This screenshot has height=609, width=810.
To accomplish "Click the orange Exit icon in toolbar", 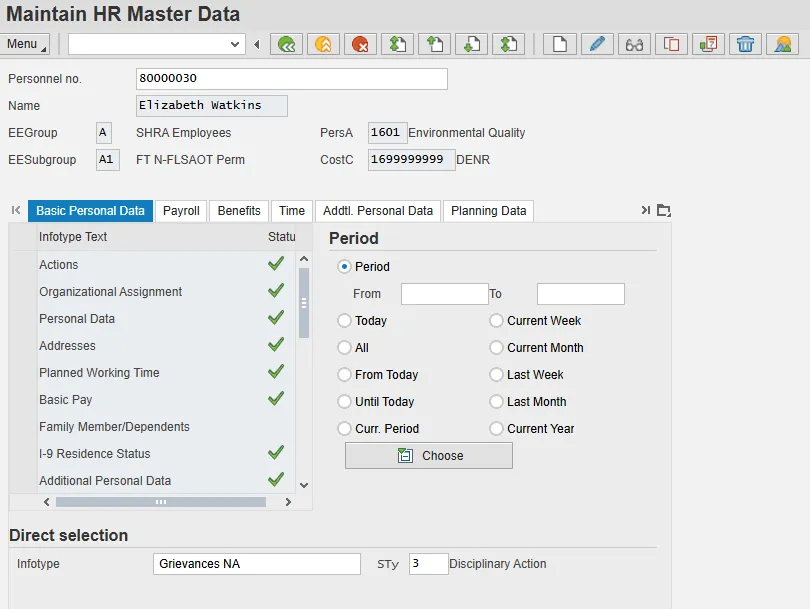I will [x=323, y=44].
